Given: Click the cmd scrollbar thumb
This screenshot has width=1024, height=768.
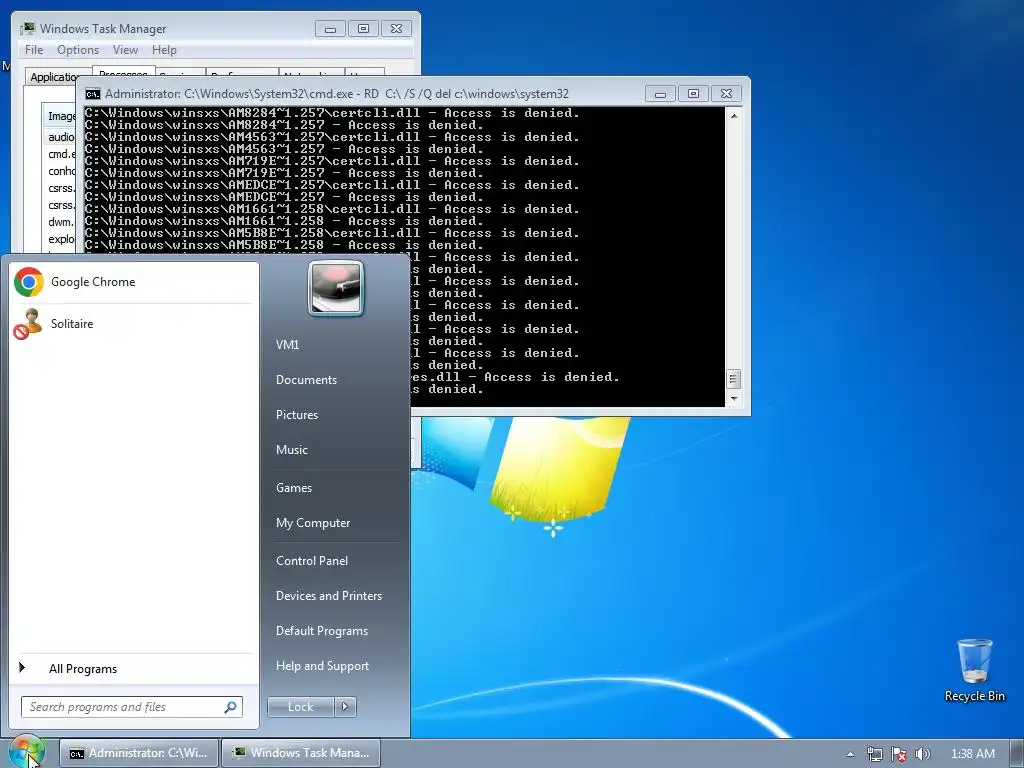Looking at the screenshot, I should tap(734, 379).
